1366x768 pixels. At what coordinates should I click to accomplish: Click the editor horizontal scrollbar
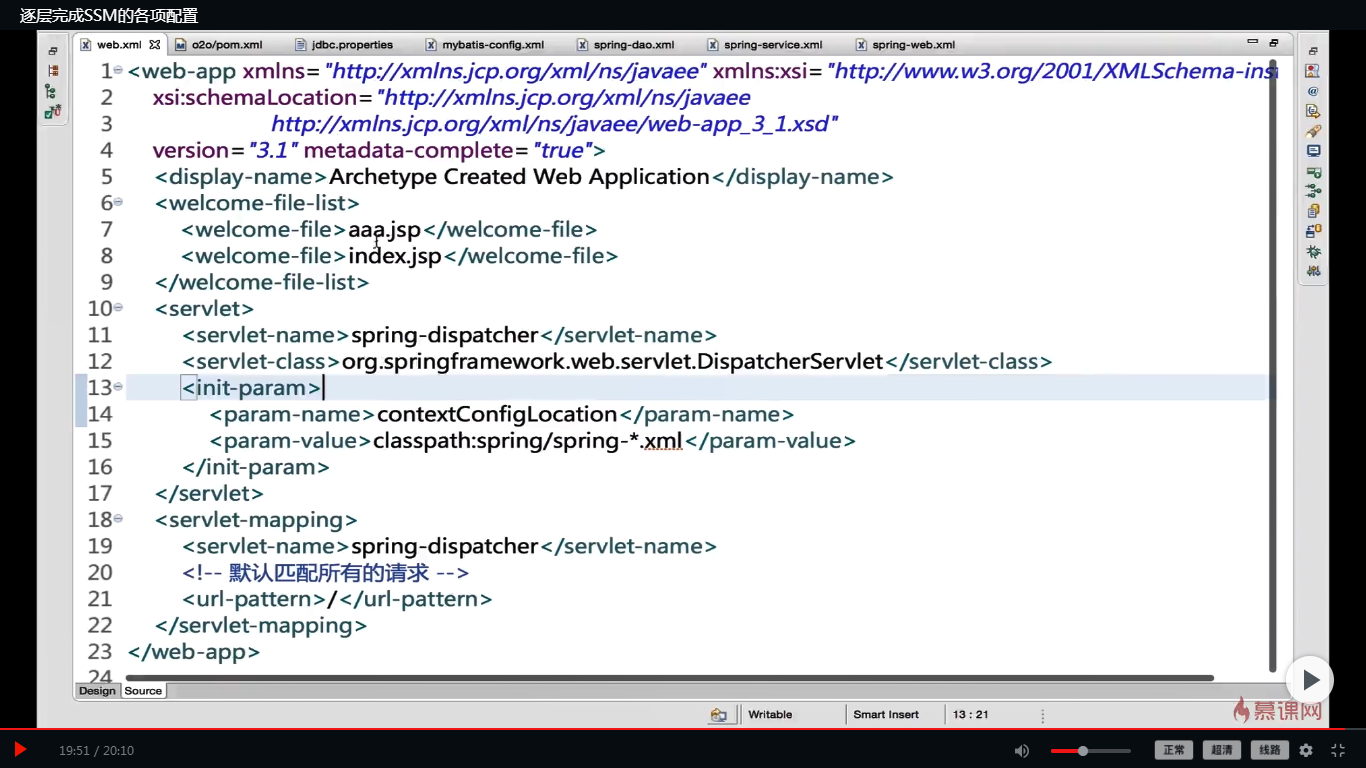click(670, 678)
